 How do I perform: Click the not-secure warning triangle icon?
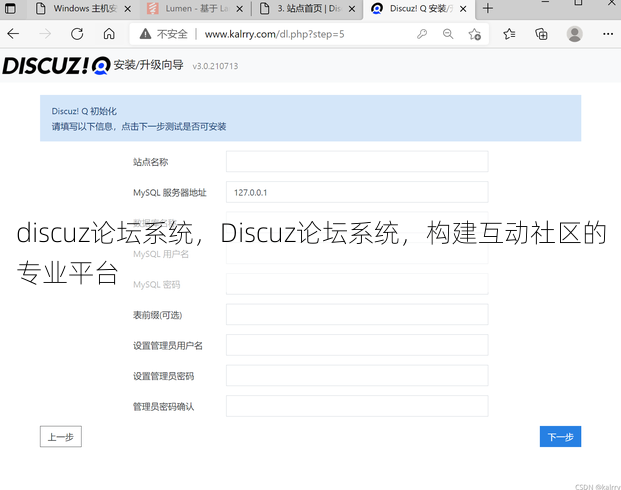pos(145,34)
